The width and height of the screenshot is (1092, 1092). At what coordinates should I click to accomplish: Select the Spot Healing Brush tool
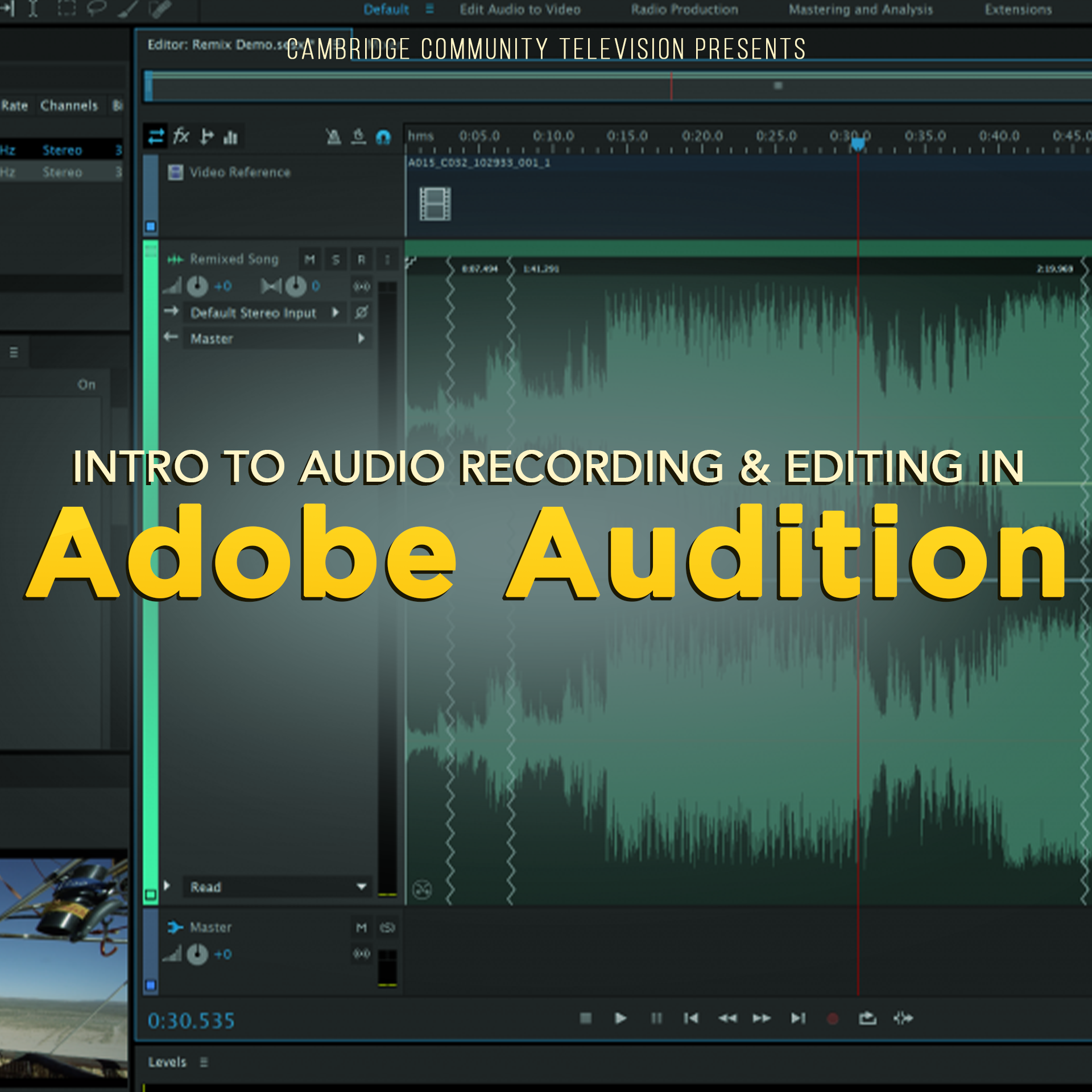[160, 9]
